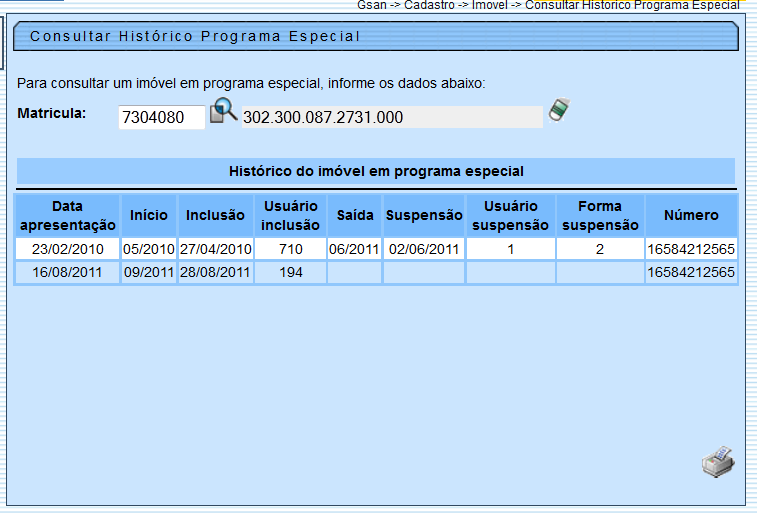Click the Usuário inclusão column header

point(290,215)
